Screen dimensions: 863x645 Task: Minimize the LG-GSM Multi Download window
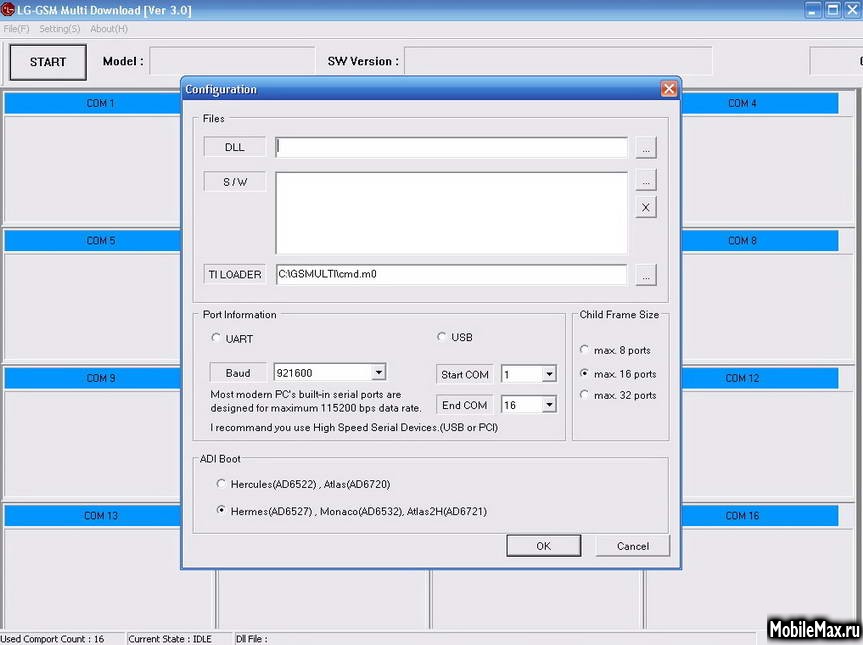point(812,9)
